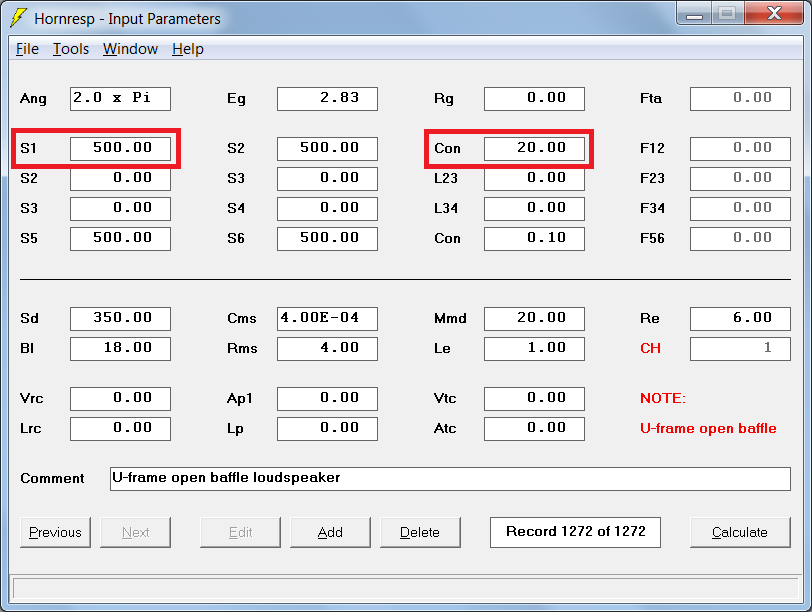Select the L34 input field
812x612 pixels.
(534, 209)
